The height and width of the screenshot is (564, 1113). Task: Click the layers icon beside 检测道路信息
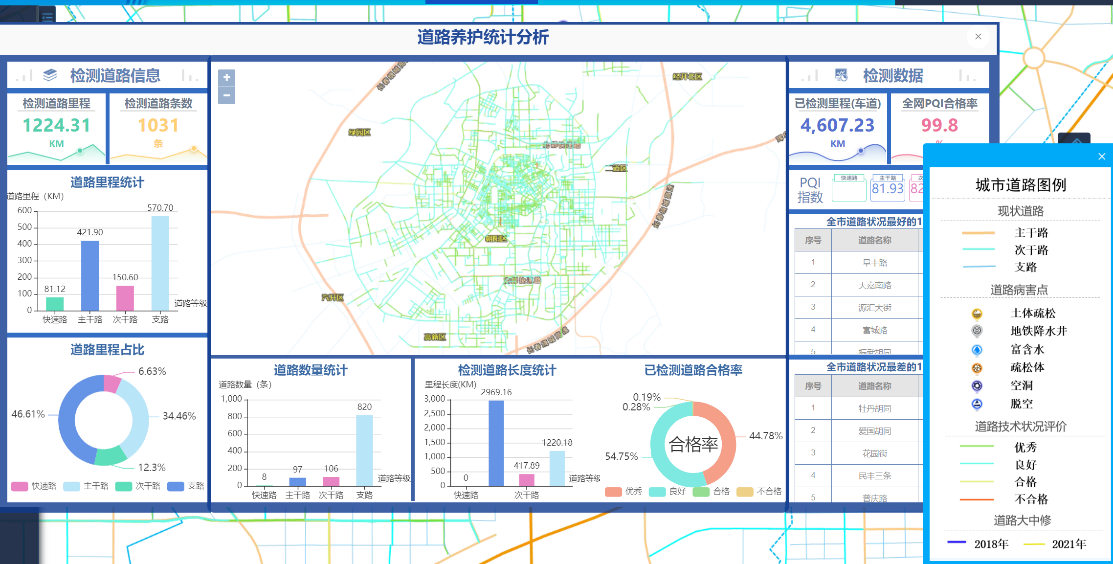[x=50, y=75]
